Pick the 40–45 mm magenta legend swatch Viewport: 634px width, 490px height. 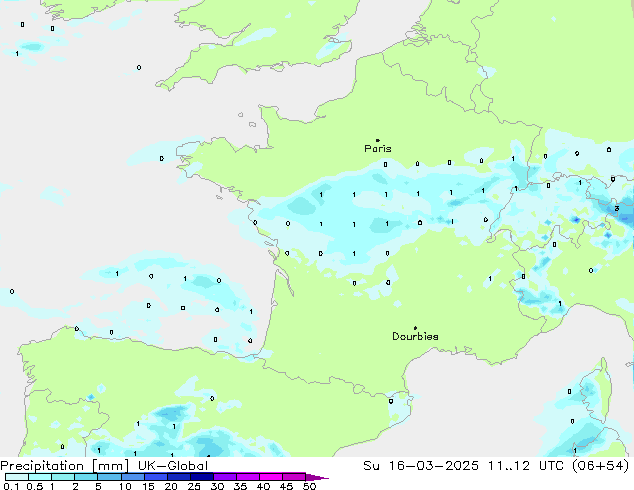pos(271,477)
